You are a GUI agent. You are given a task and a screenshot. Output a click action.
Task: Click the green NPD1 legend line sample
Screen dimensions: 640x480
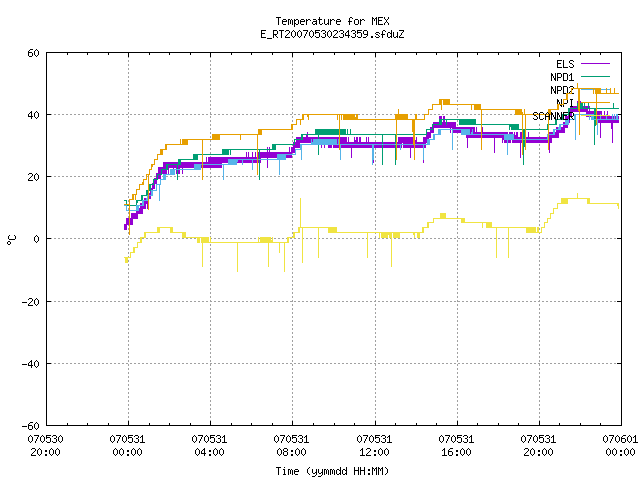pos(595,76)
